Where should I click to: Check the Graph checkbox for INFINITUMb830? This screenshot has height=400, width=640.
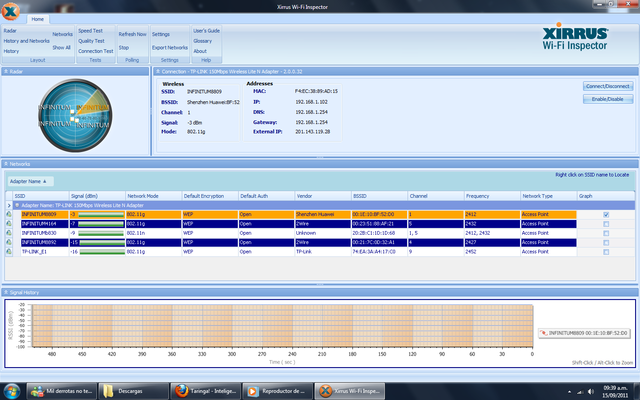click(606, 233)
